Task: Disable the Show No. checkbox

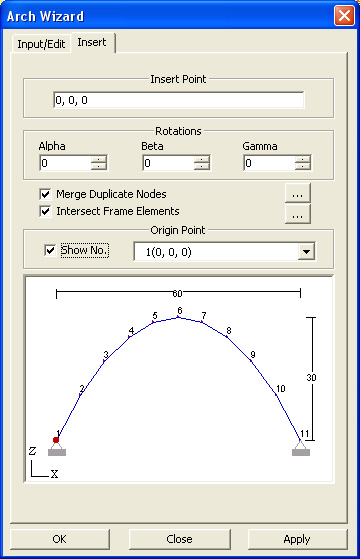Action: (50, 250)
